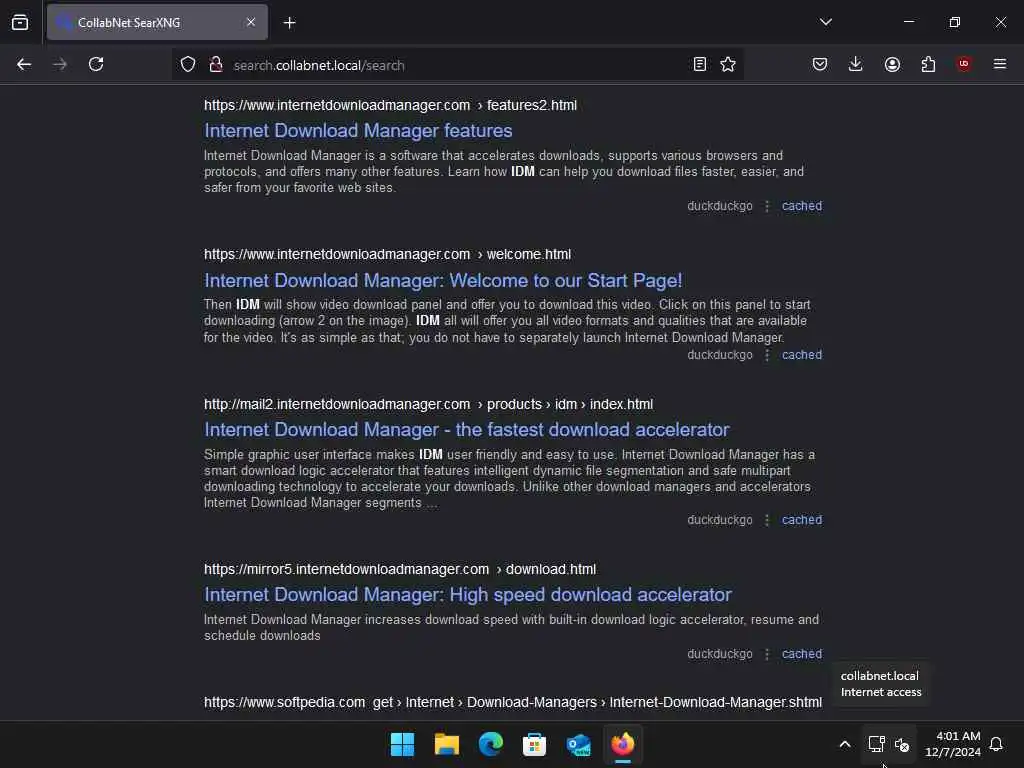This screenshot has width=1024, height=768.
Task: Open Firefox account menu
Action: pos(892,64)
